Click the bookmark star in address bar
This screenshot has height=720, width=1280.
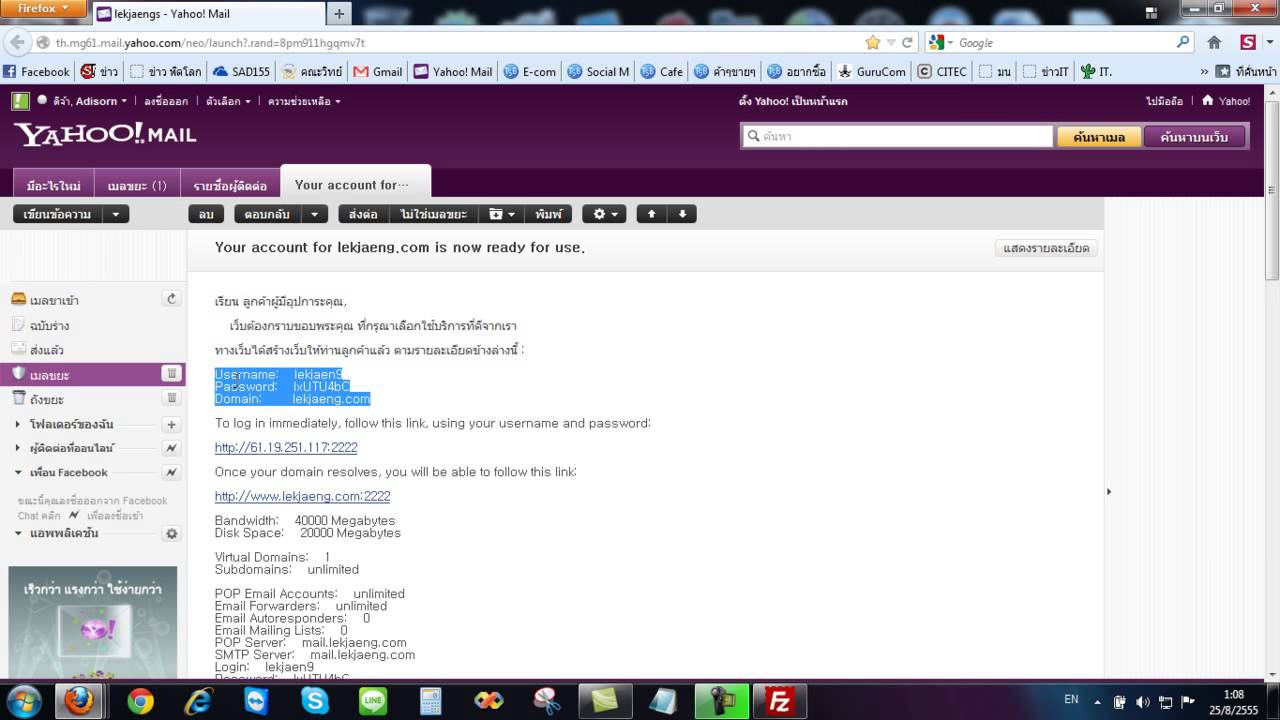point(872,42)
